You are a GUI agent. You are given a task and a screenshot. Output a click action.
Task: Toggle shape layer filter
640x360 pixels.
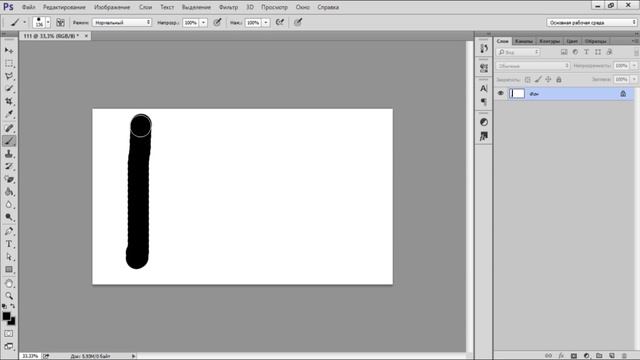pyautogui.click(x=598, y=52)
